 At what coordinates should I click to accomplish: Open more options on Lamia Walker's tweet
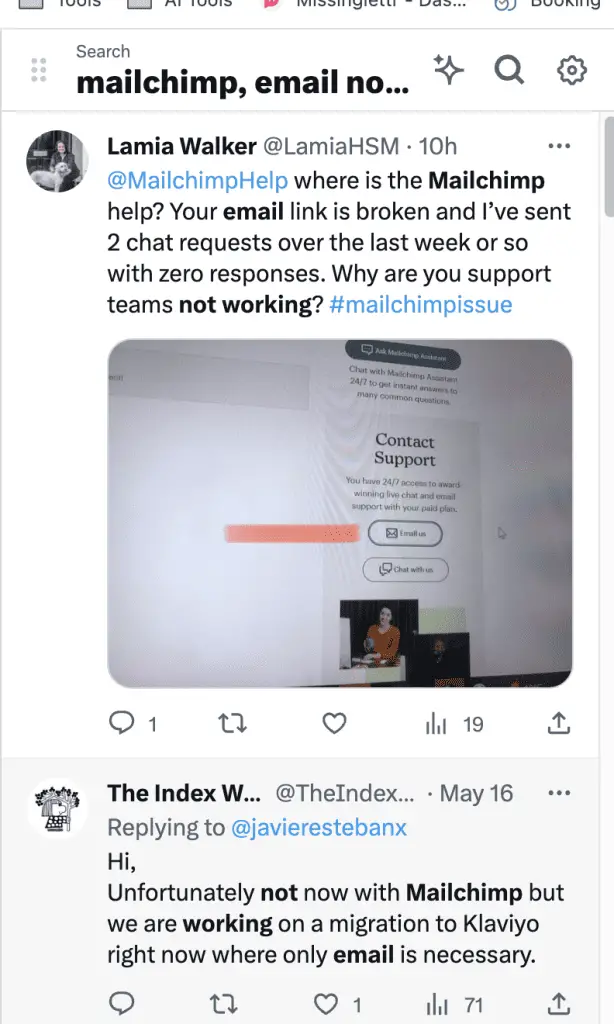[x=559, y=146]
